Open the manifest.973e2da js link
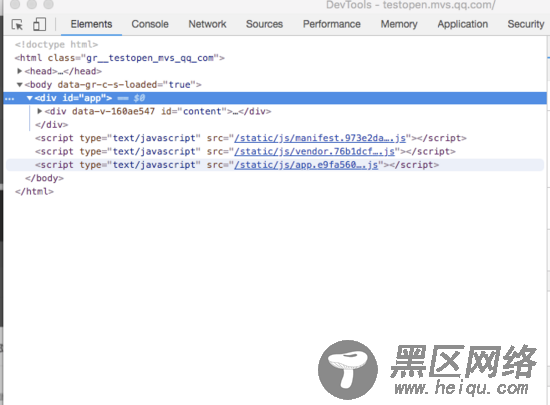The image size is (550, 405). [320, 138]
